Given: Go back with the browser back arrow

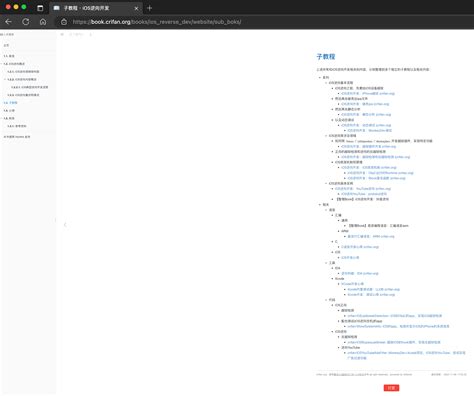Looking at the screenshot, I should [9, 22].
